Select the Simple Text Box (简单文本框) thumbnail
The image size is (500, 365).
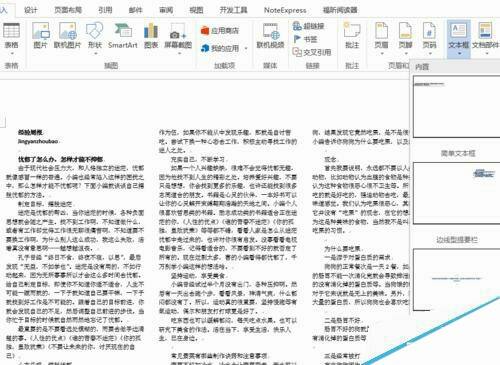point(456,107)
